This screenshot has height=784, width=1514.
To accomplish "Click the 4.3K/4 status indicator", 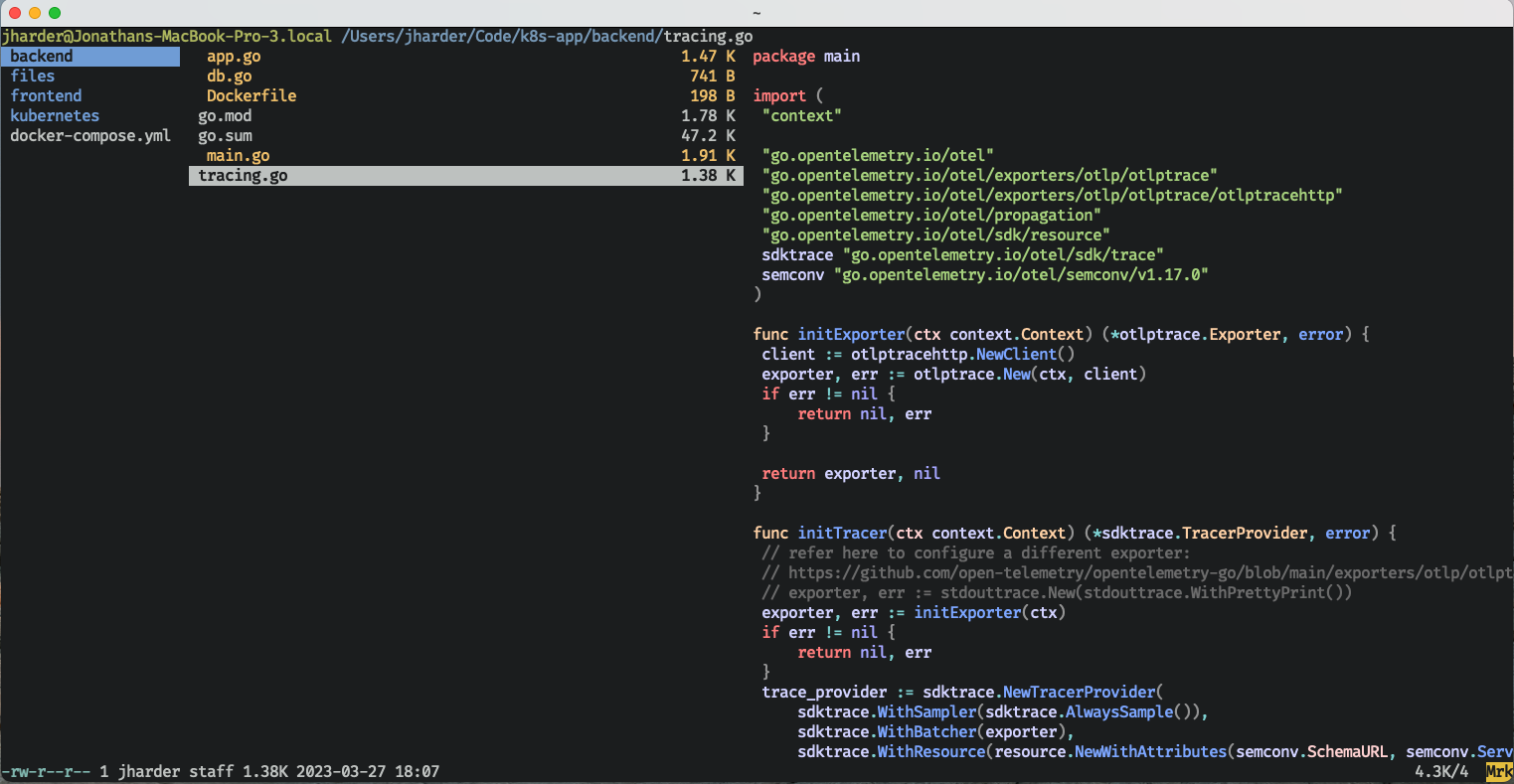I will (1441, 772).
